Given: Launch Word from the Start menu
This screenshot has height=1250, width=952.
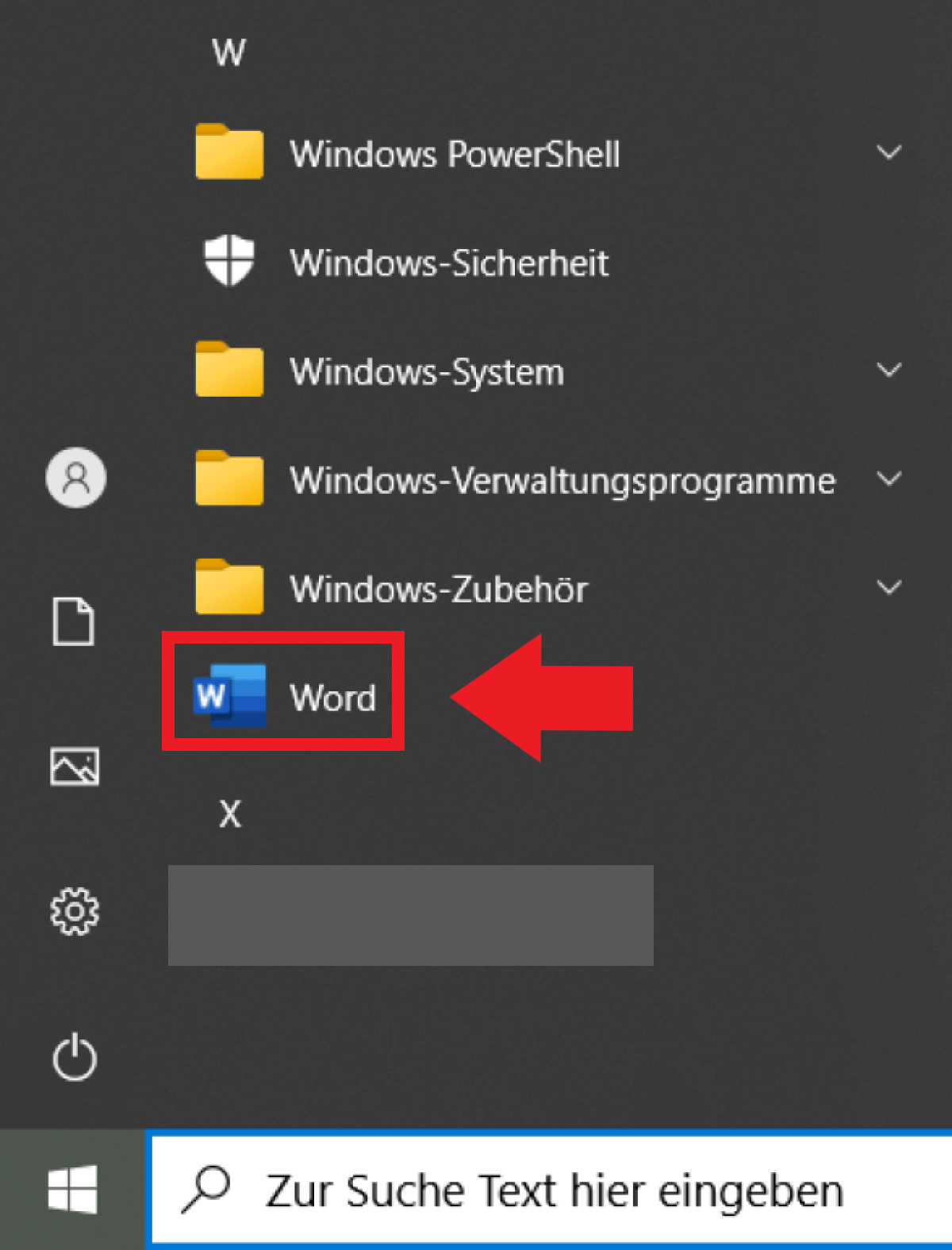Looking at the screenshot, I should point(332,698).
